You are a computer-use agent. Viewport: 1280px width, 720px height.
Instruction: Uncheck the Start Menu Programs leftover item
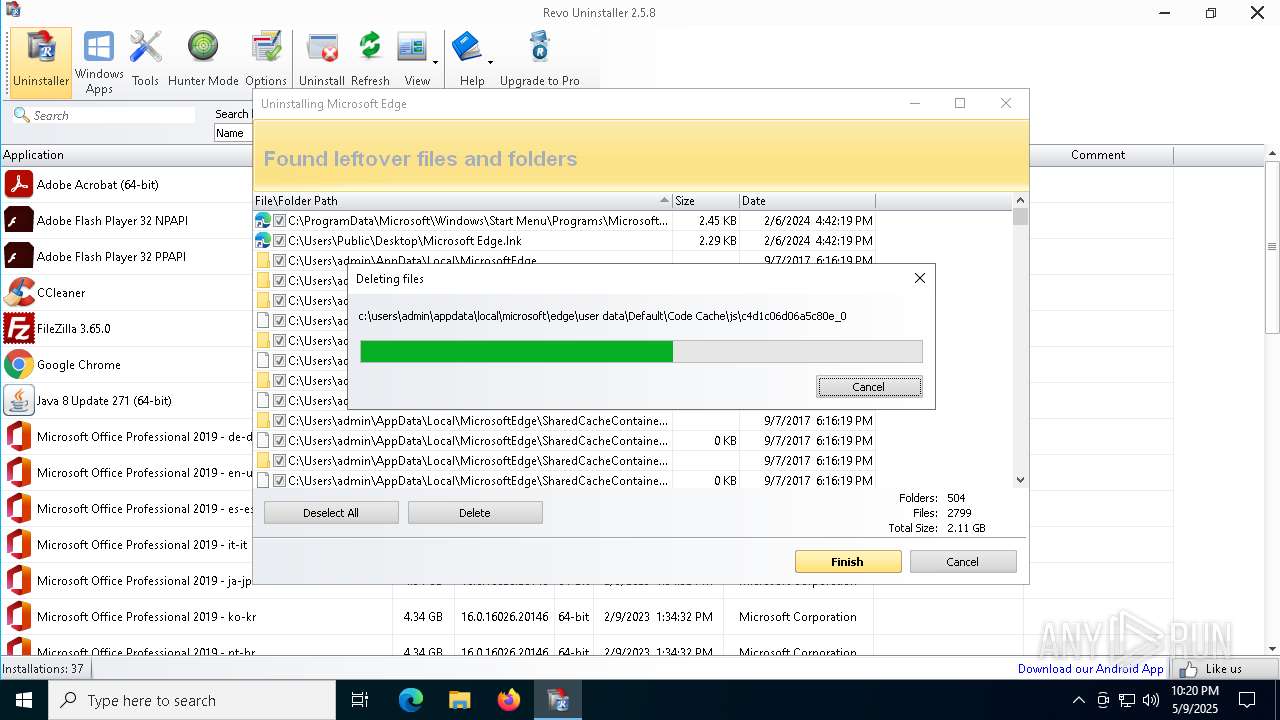(x=280, y=221)
